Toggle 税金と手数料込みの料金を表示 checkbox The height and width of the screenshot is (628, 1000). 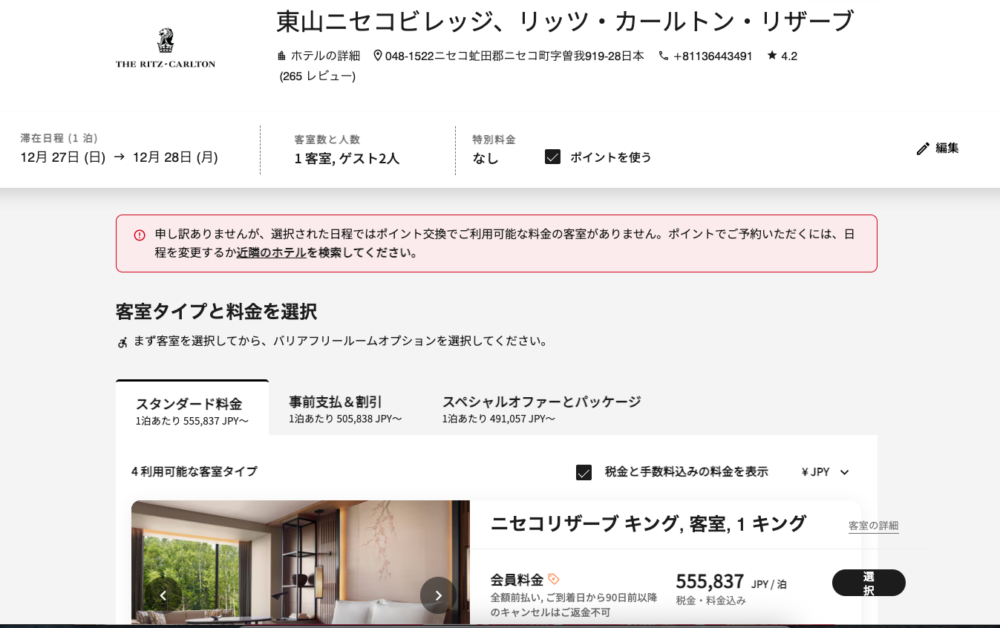coord(584,472)
